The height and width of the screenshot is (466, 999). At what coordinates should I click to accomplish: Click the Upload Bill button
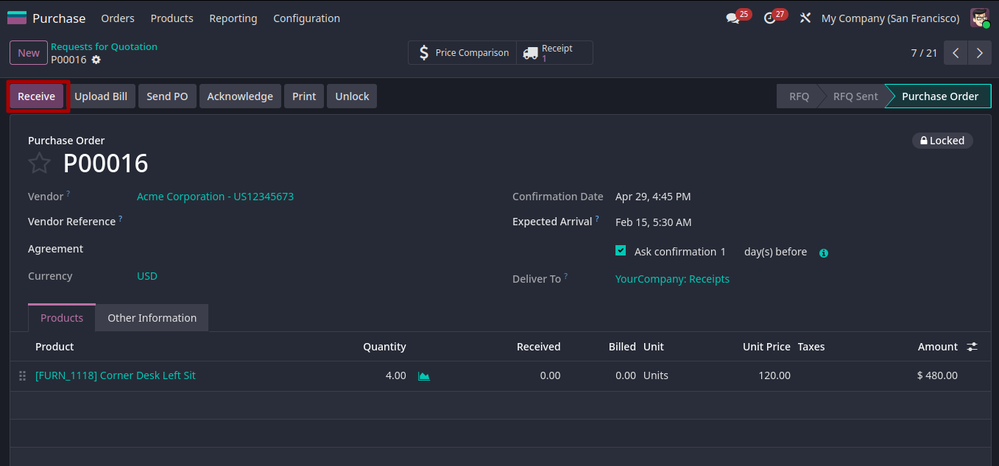(101, 96)
